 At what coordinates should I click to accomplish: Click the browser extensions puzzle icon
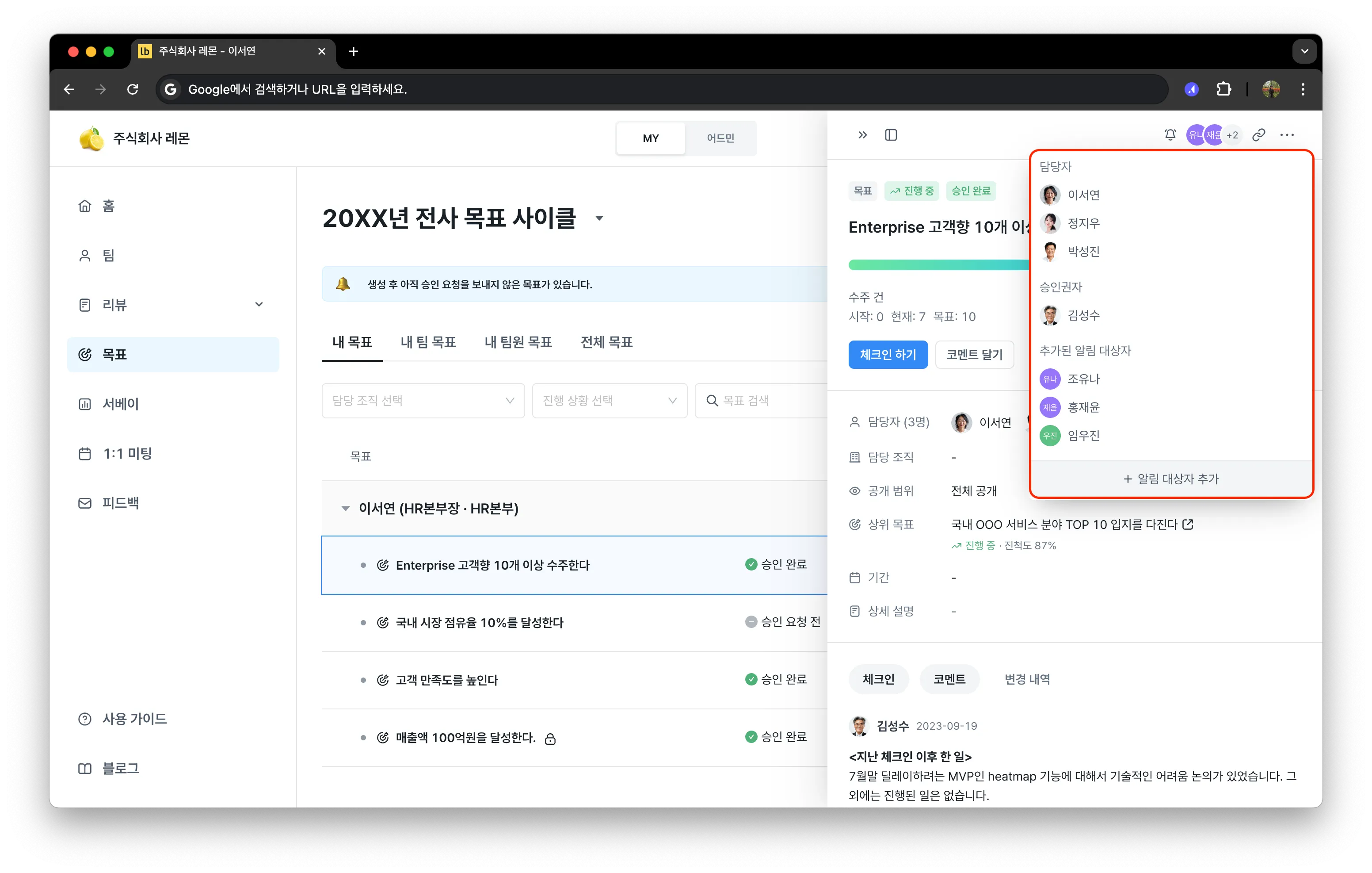(1223, 89)
